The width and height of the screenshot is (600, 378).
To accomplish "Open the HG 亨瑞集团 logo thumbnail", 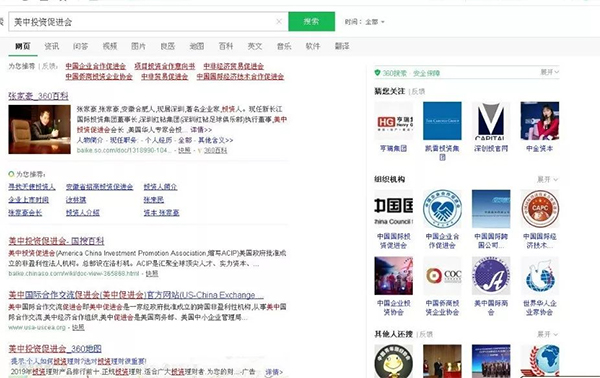I will [393, 121].
